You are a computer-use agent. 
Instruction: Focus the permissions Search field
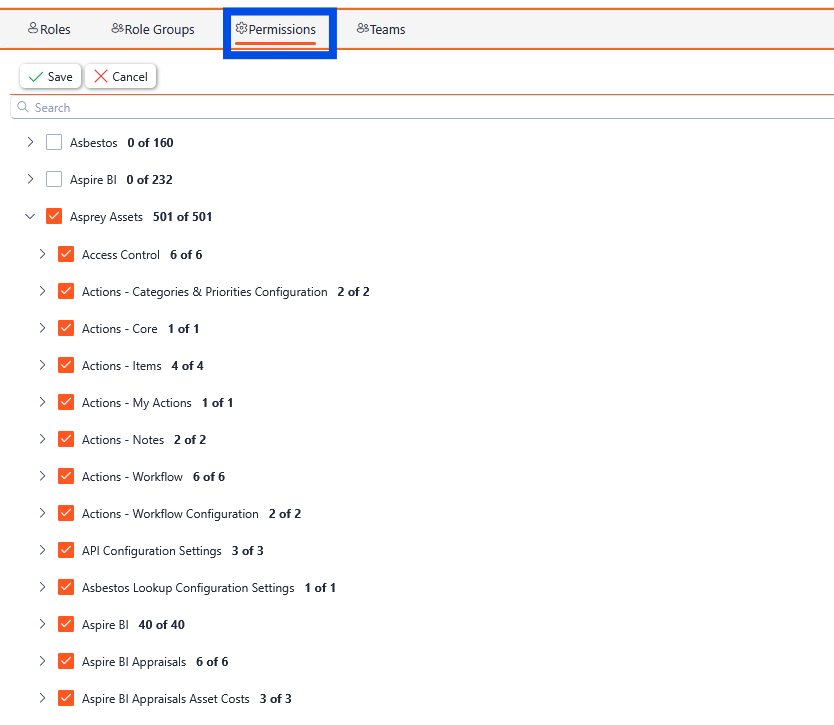400,108
